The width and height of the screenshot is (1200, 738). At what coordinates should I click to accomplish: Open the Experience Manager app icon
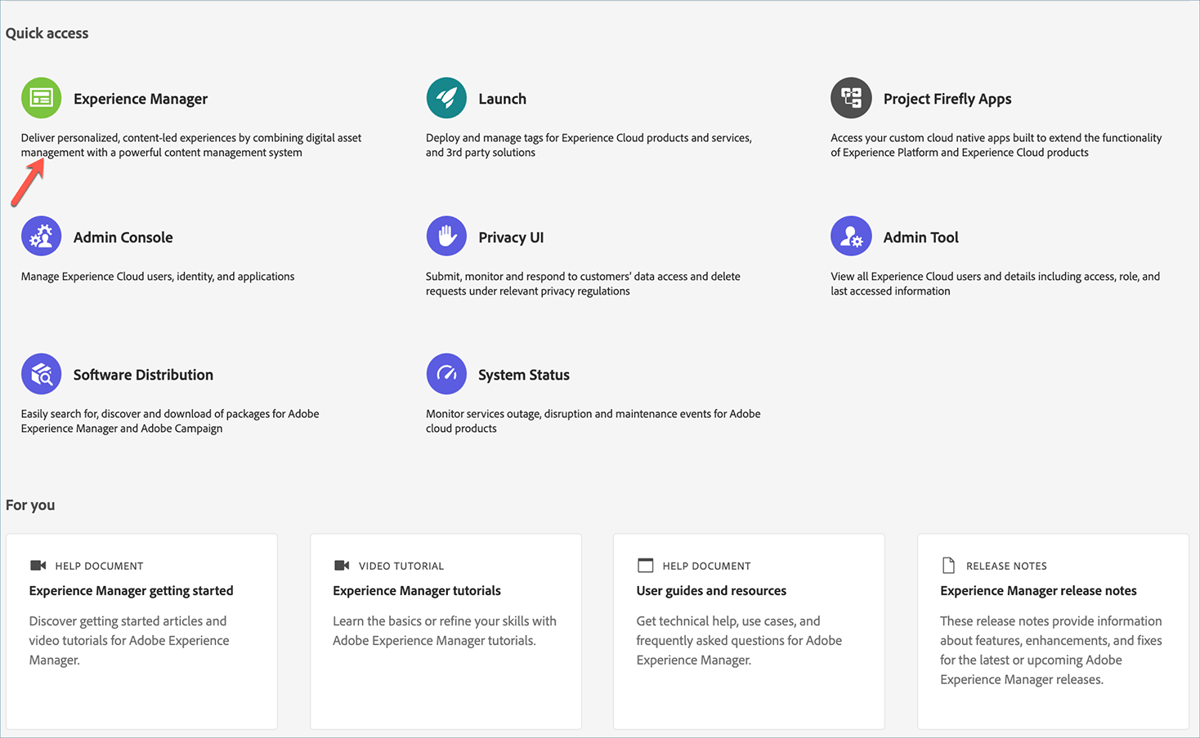point(41,98)
